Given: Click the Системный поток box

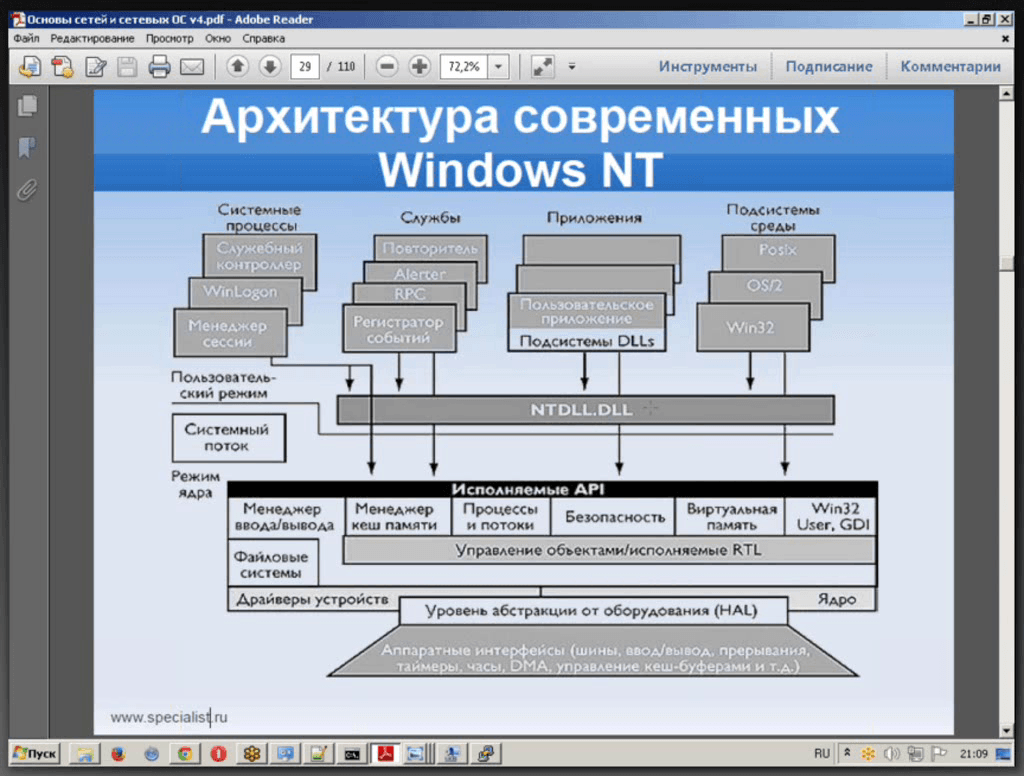Looking at the screenshot, I should point(229,438).
